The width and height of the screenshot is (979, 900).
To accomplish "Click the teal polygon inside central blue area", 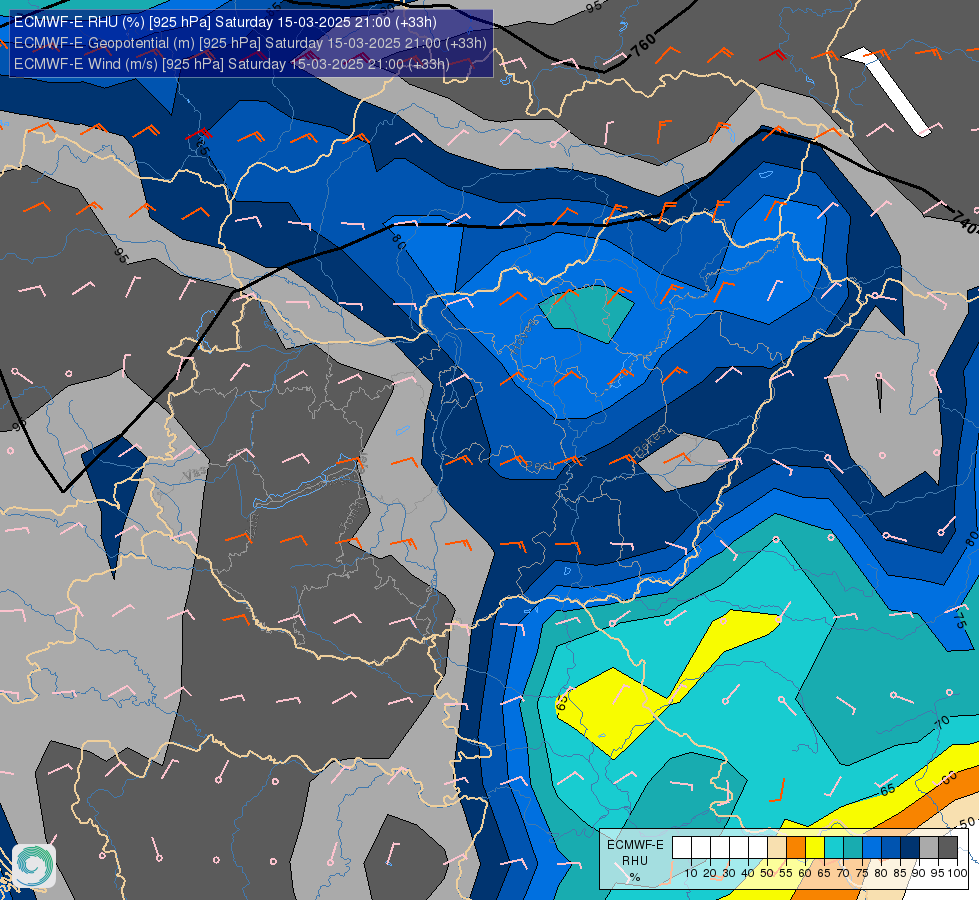I will click(x=587, y=312).
